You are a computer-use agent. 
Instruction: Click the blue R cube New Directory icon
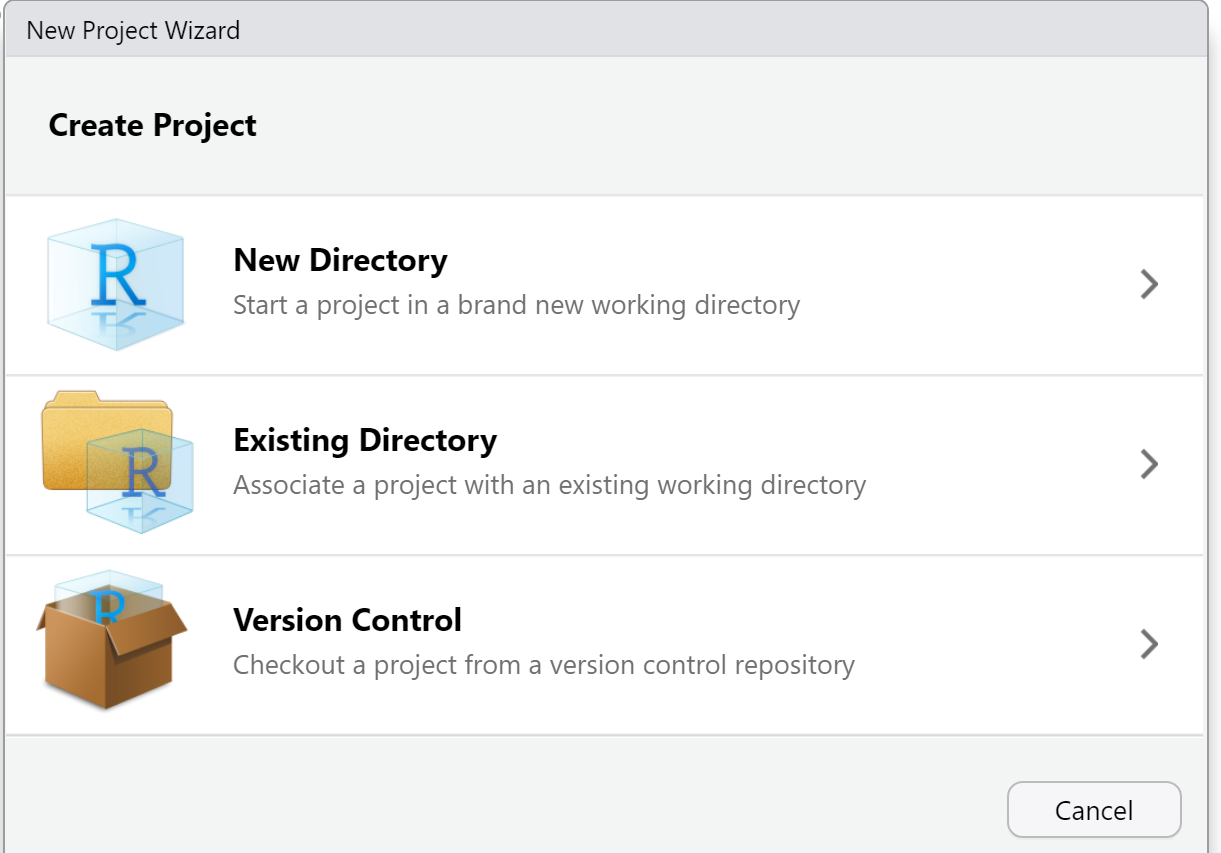[116, 284]
